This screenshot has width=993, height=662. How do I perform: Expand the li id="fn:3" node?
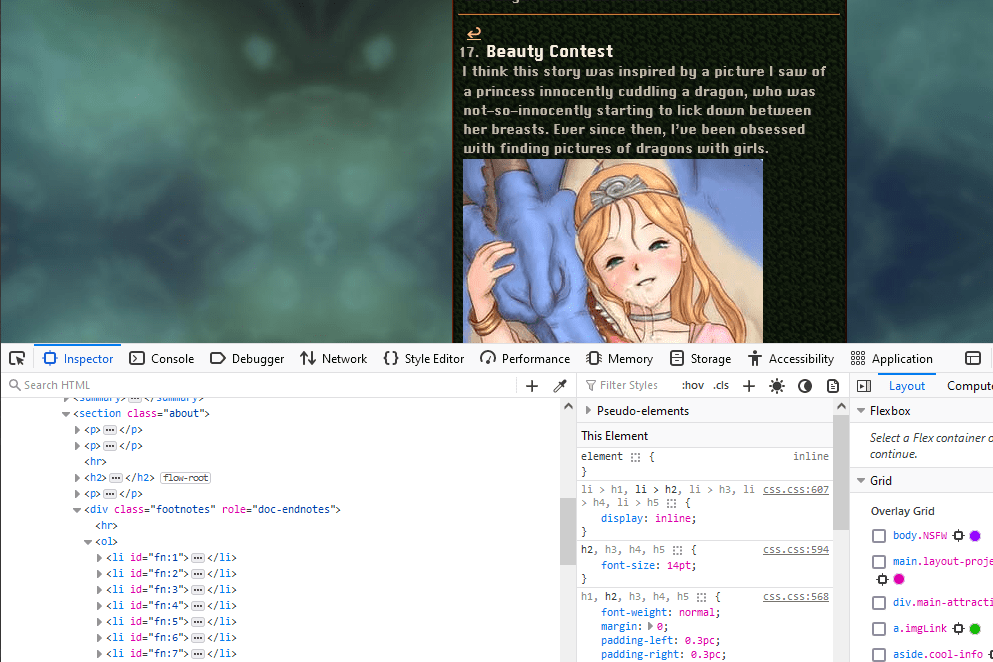tap(99, 590)
